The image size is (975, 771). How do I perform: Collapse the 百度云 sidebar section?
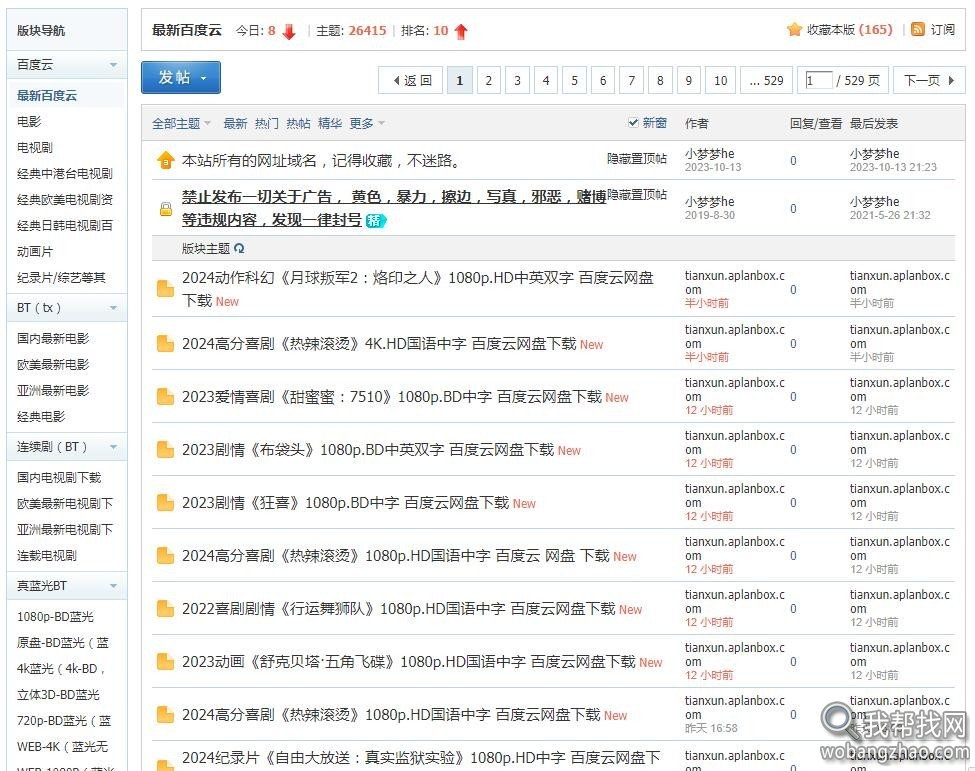pos(113,65)
